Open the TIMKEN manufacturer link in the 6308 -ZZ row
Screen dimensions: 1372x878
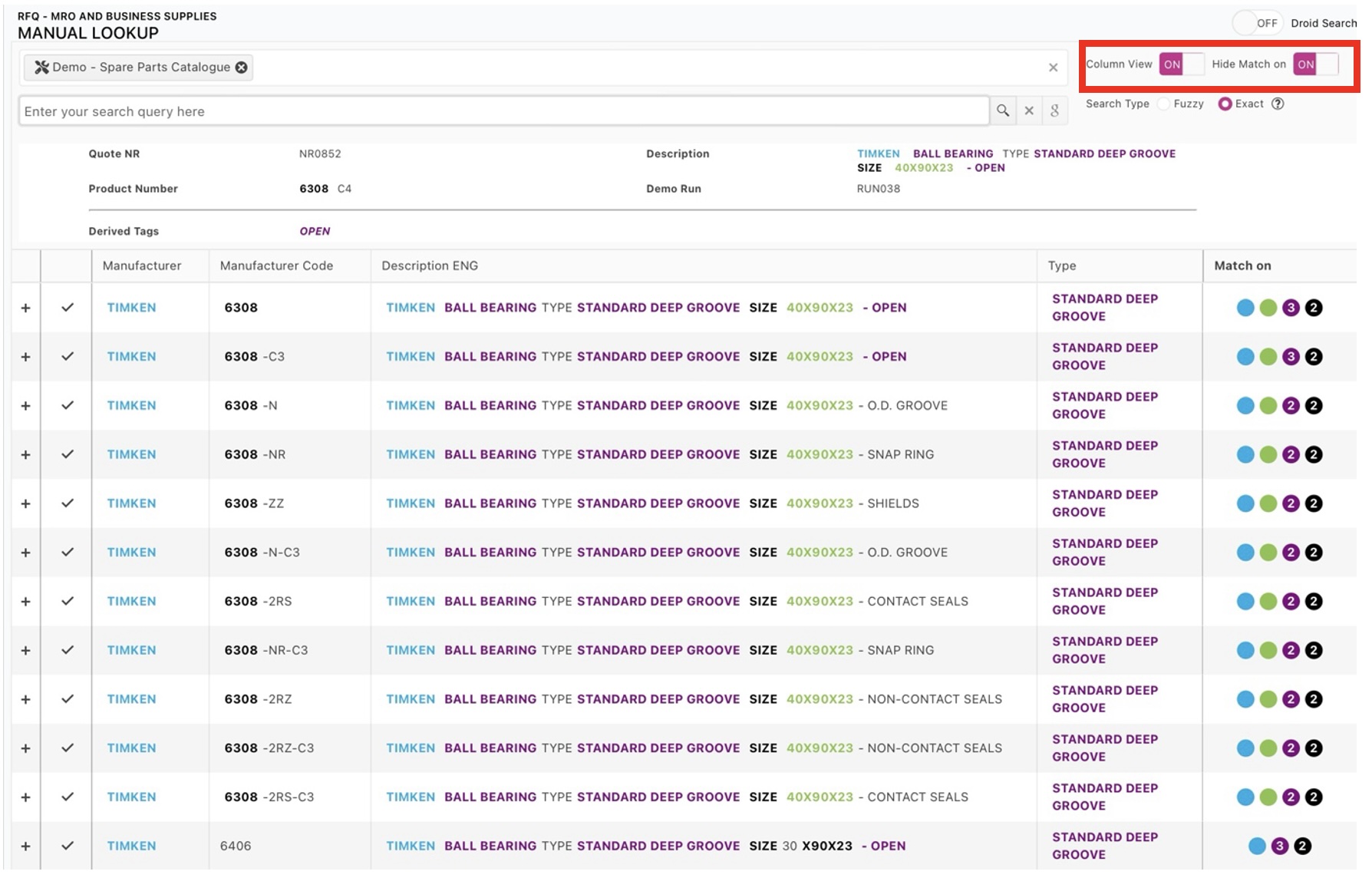click(131, 503)
